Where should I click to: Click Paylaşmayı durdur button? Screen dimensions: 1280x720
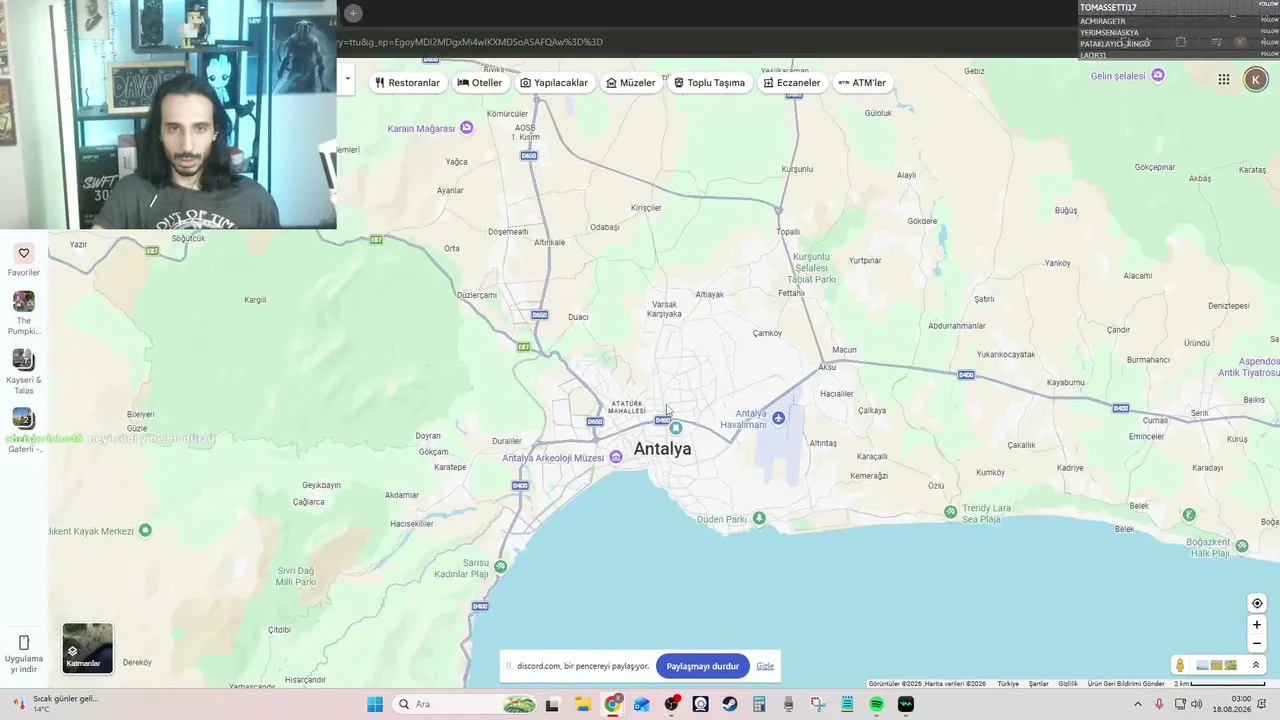pos(703,666)
